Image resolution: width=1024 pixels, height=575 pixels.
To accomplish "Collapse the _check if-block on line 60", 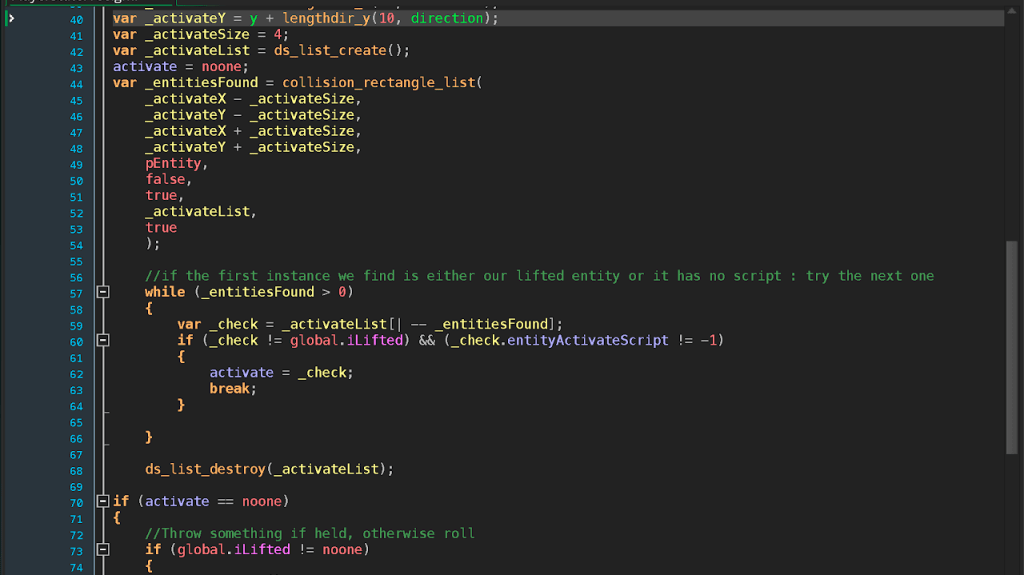I will click(102, 340).
